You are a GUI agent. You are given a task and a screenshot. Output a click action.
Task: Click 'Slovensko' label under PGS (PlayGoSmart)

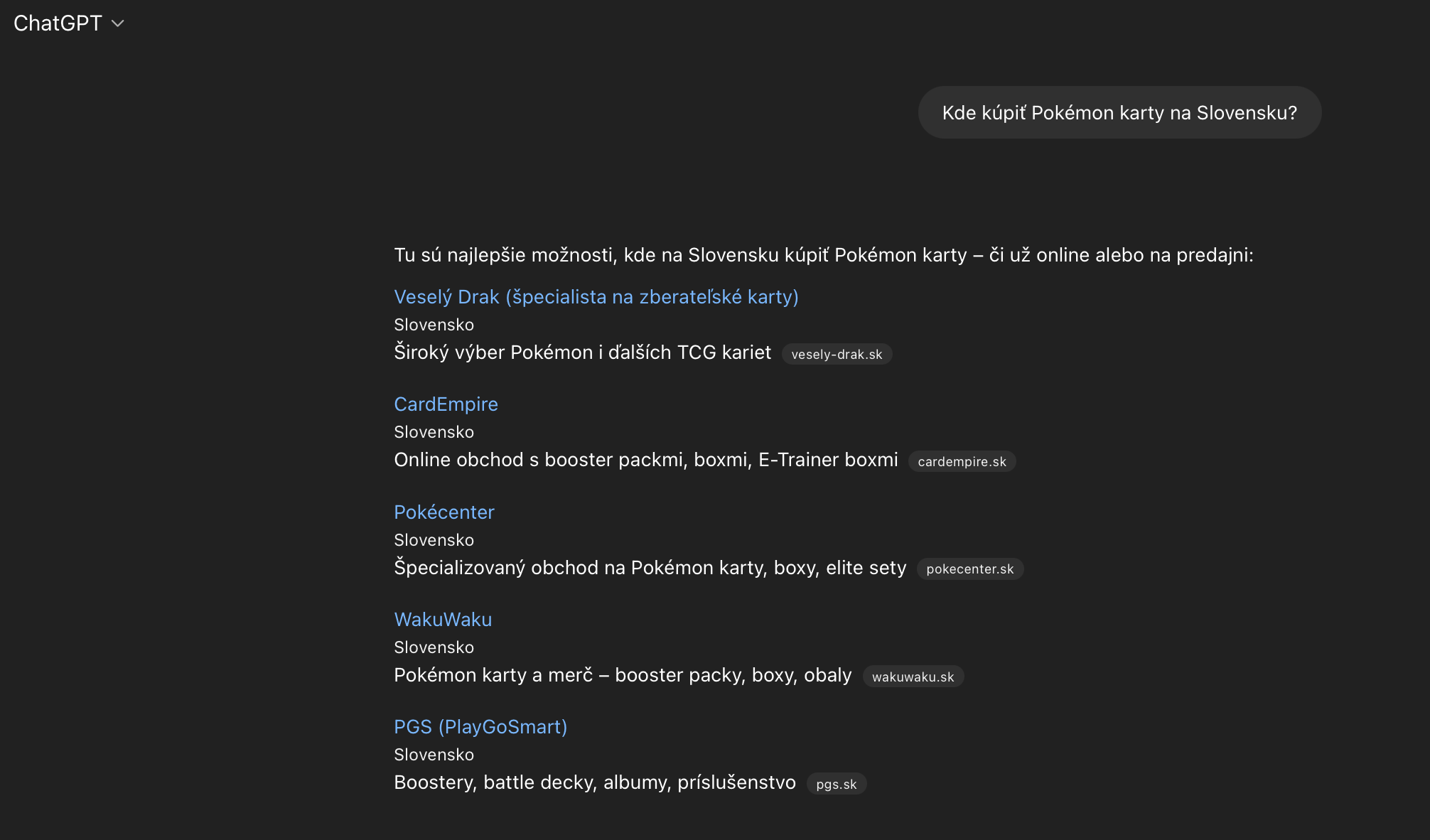(x=434, y=755)
